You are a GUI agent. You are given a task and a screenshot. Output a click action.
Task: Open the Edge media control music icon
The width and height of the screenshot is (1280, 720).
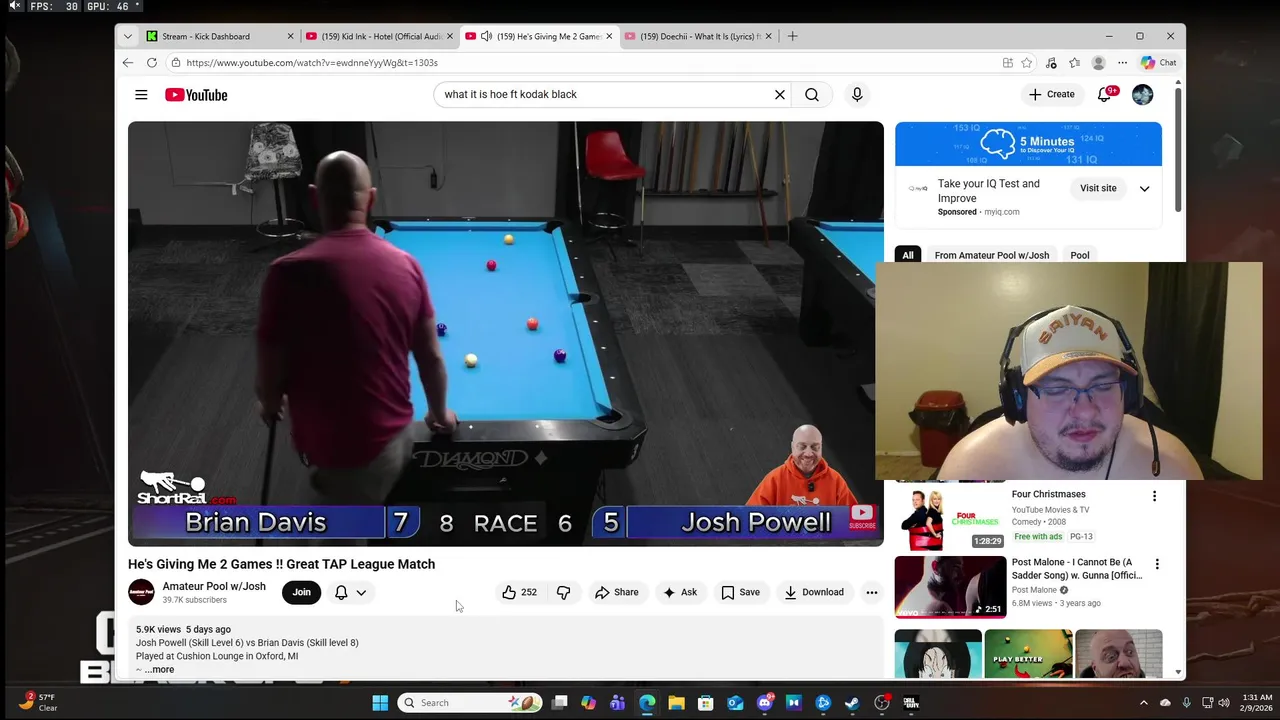point(1051,62)
